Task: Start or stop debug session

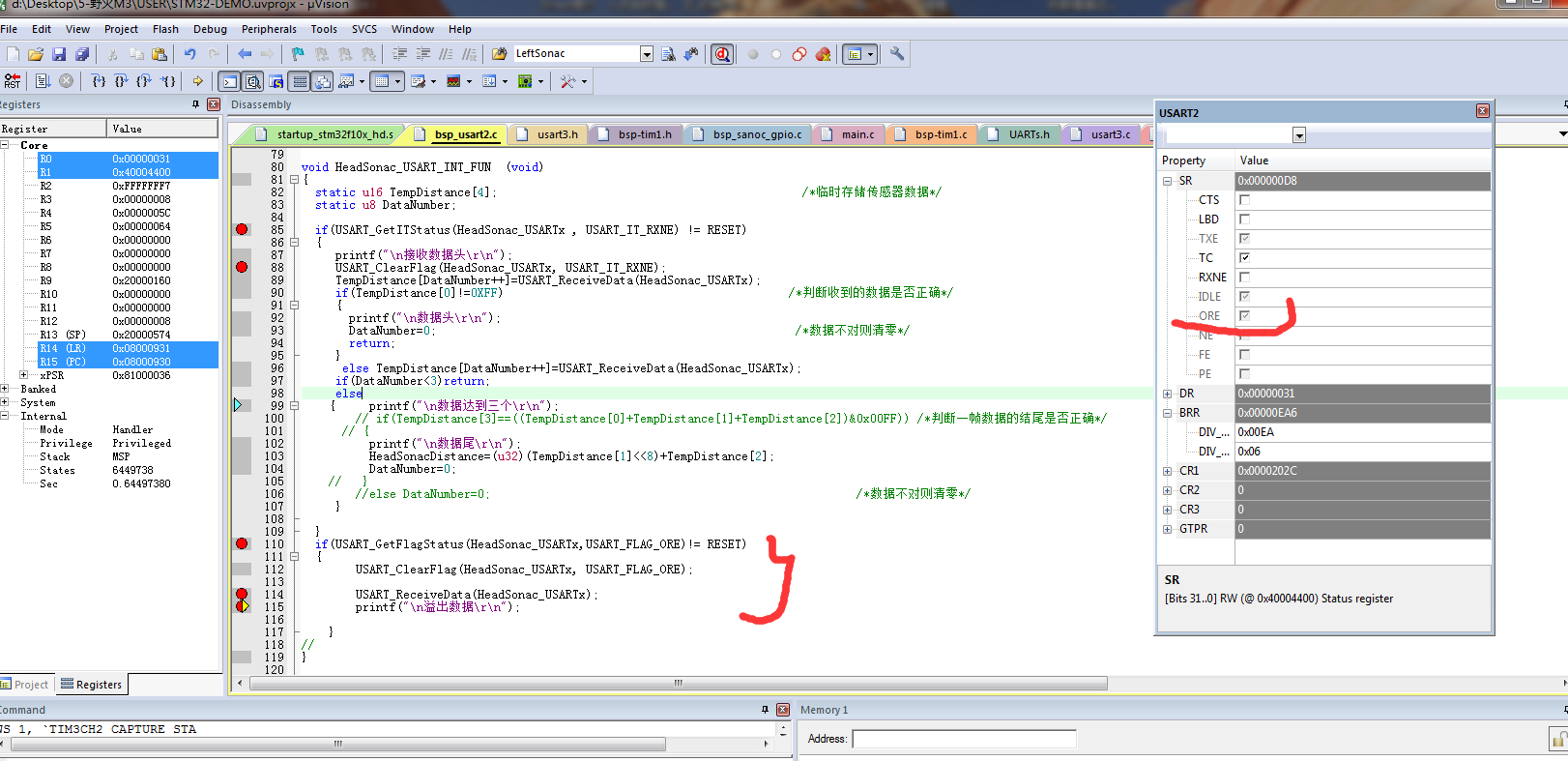Action: (x=722, y=54)
